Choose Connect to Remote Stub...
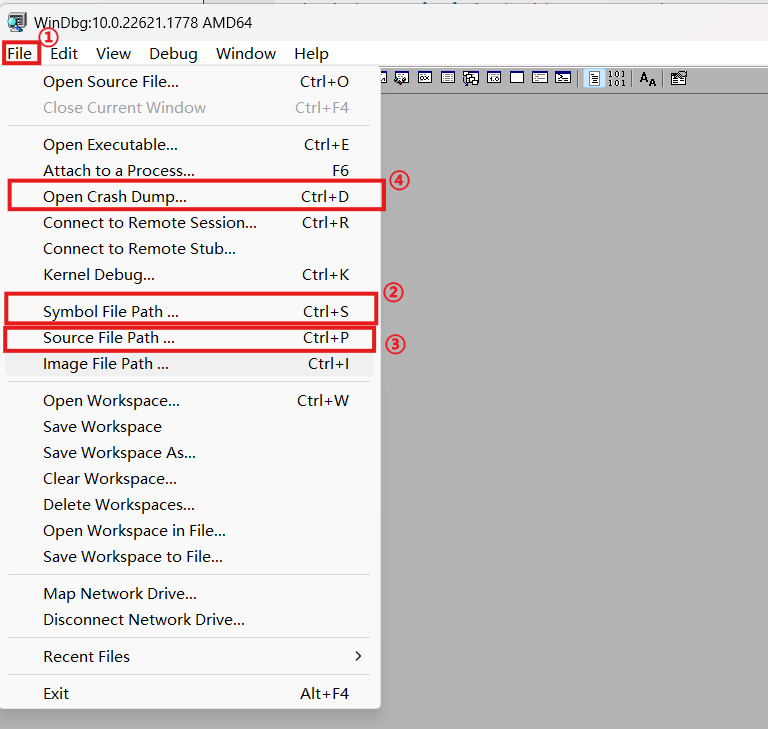Screen dimensions: 768x729 [190, 248]
